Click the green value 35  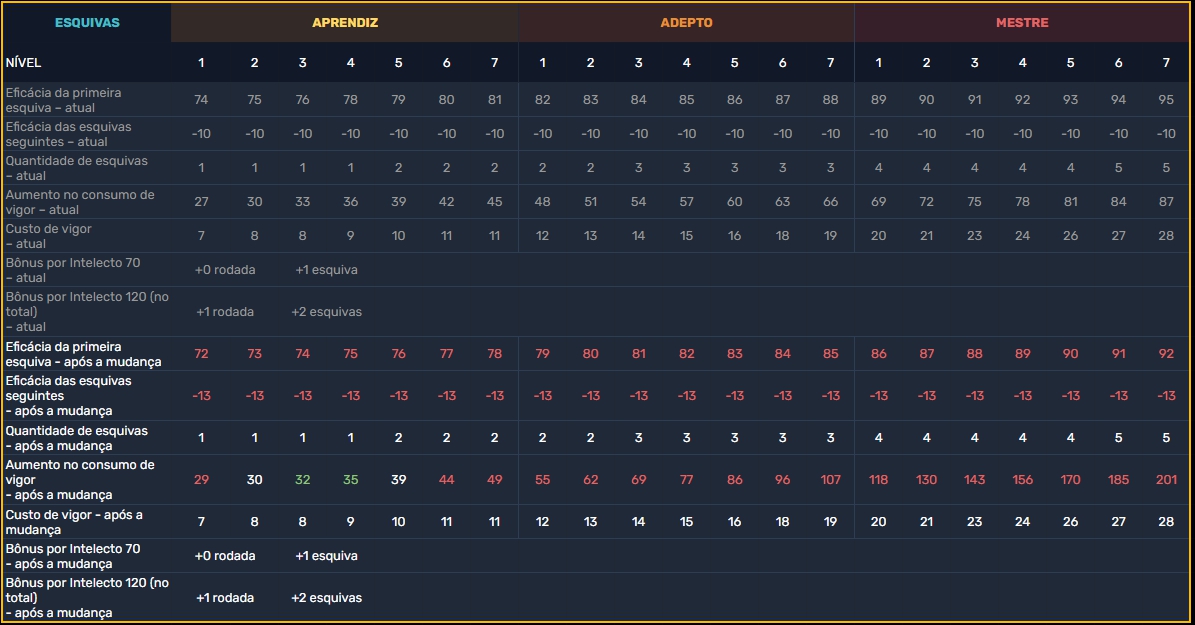click(x=350, y=479)
